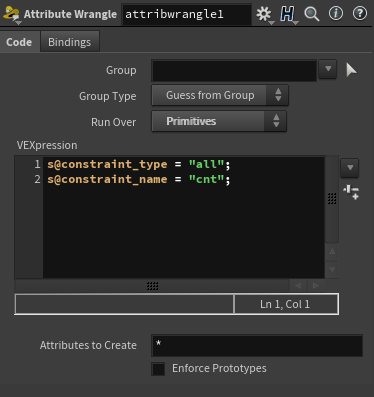Switch to the Code tab
This screenshot has width=374, height=397.
pos(19,42)
